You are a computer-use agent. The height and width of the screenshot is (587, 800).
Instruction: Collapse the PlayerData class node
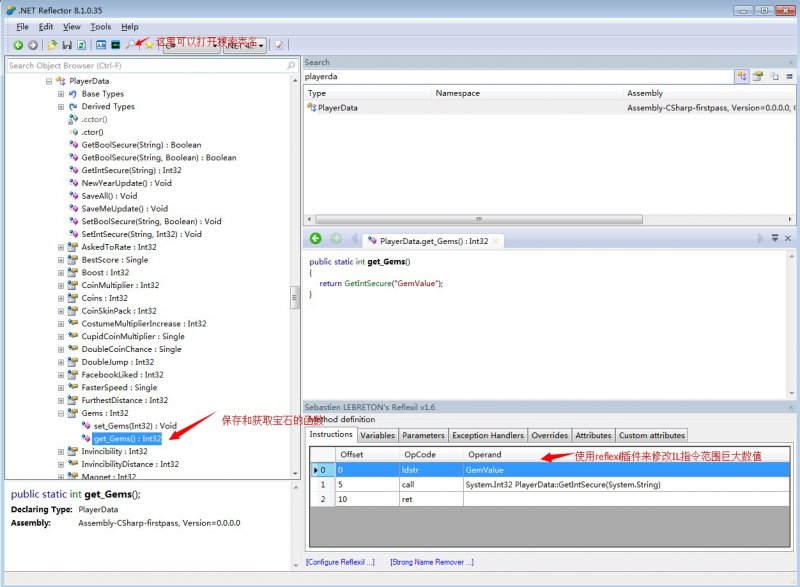48,81
